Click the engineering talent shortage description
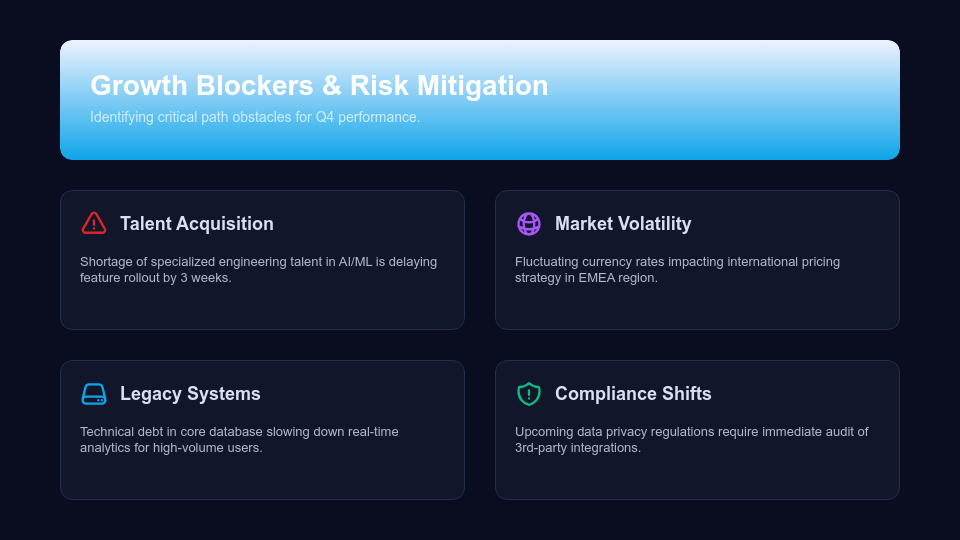The image size is (960, 540). [x=258, y=269]
